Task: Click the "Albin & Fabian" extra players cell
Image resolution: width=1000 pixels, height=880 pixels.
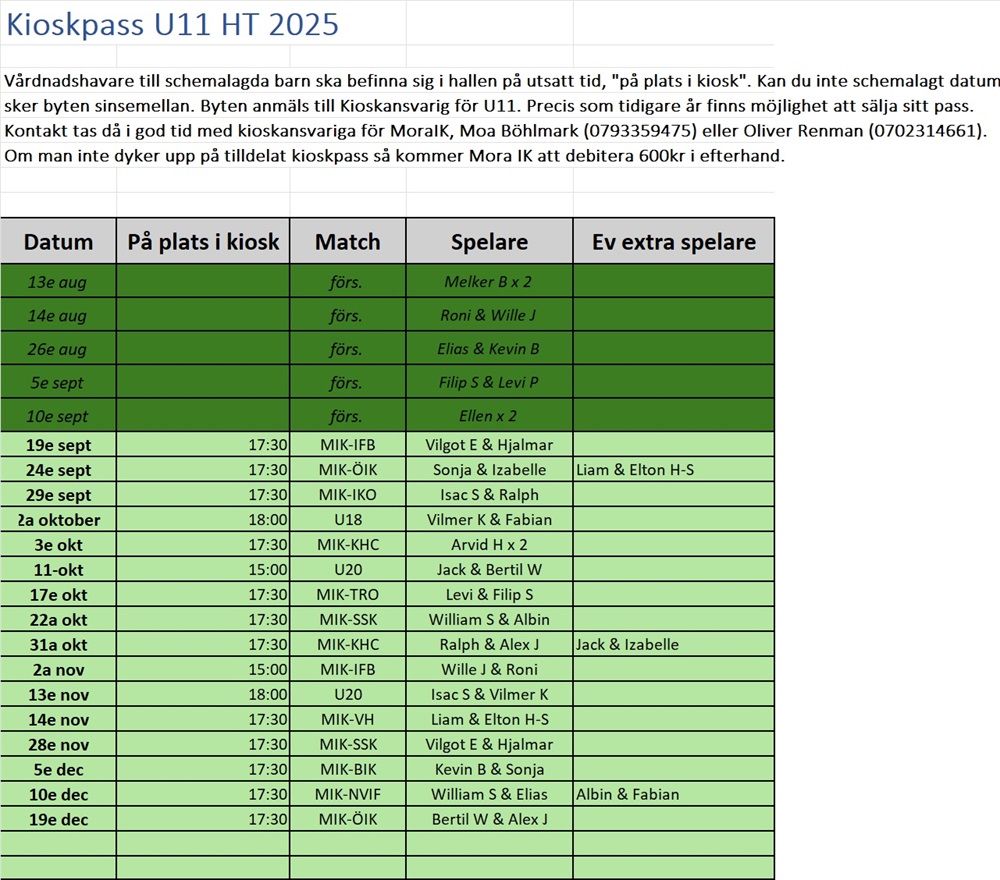Action: [x=673, y=795]
